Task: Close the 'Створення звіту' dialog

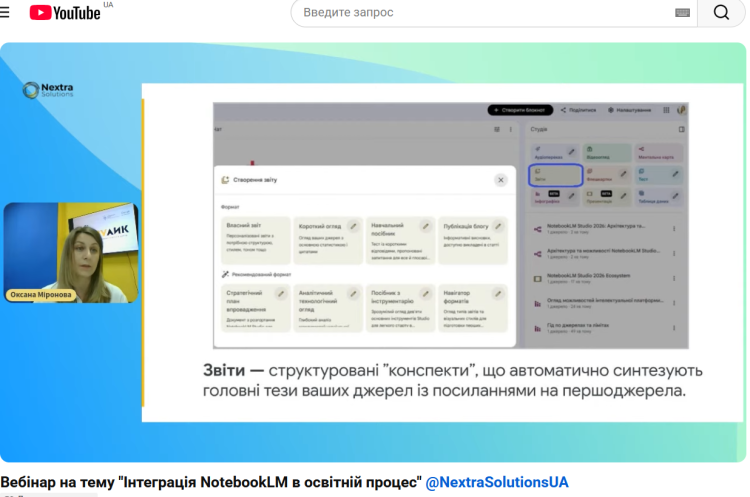Action: (x=501, y=180)
